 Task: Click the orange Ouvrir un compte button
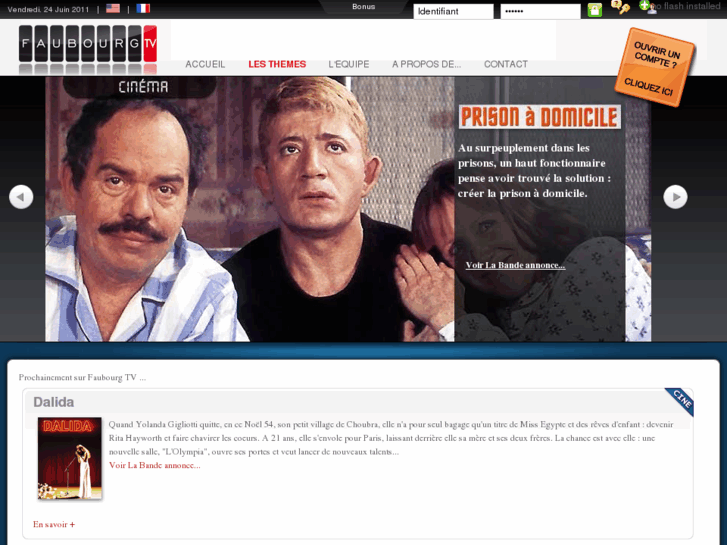[x=655, y=67]
